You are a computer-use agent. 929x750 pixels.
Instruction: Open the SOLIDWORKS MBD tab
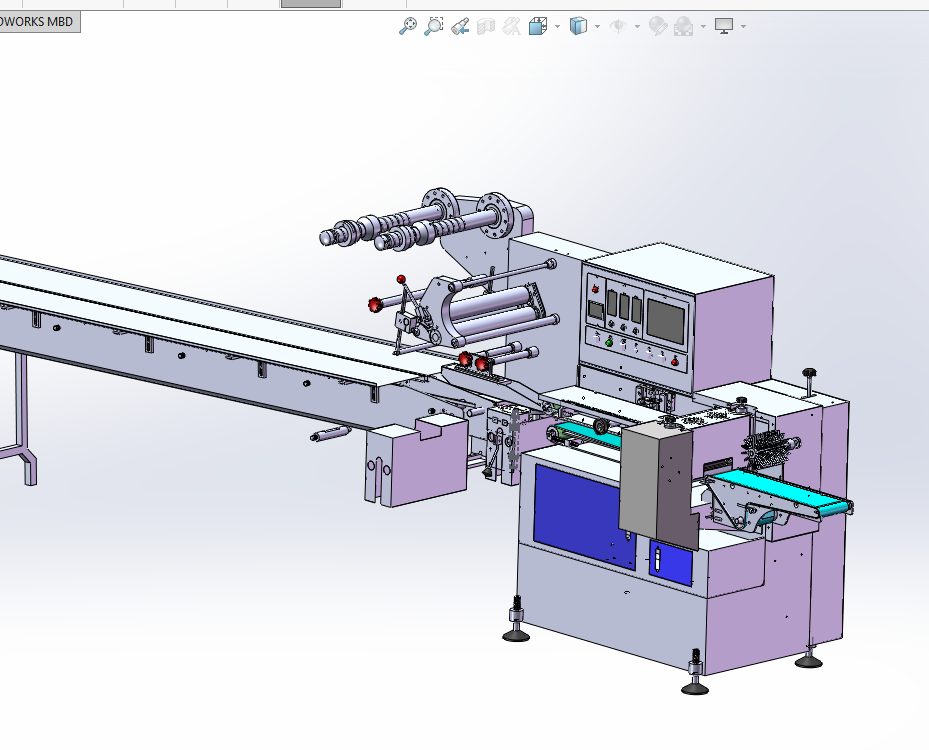pyautogui.click(x=39, y=22)
